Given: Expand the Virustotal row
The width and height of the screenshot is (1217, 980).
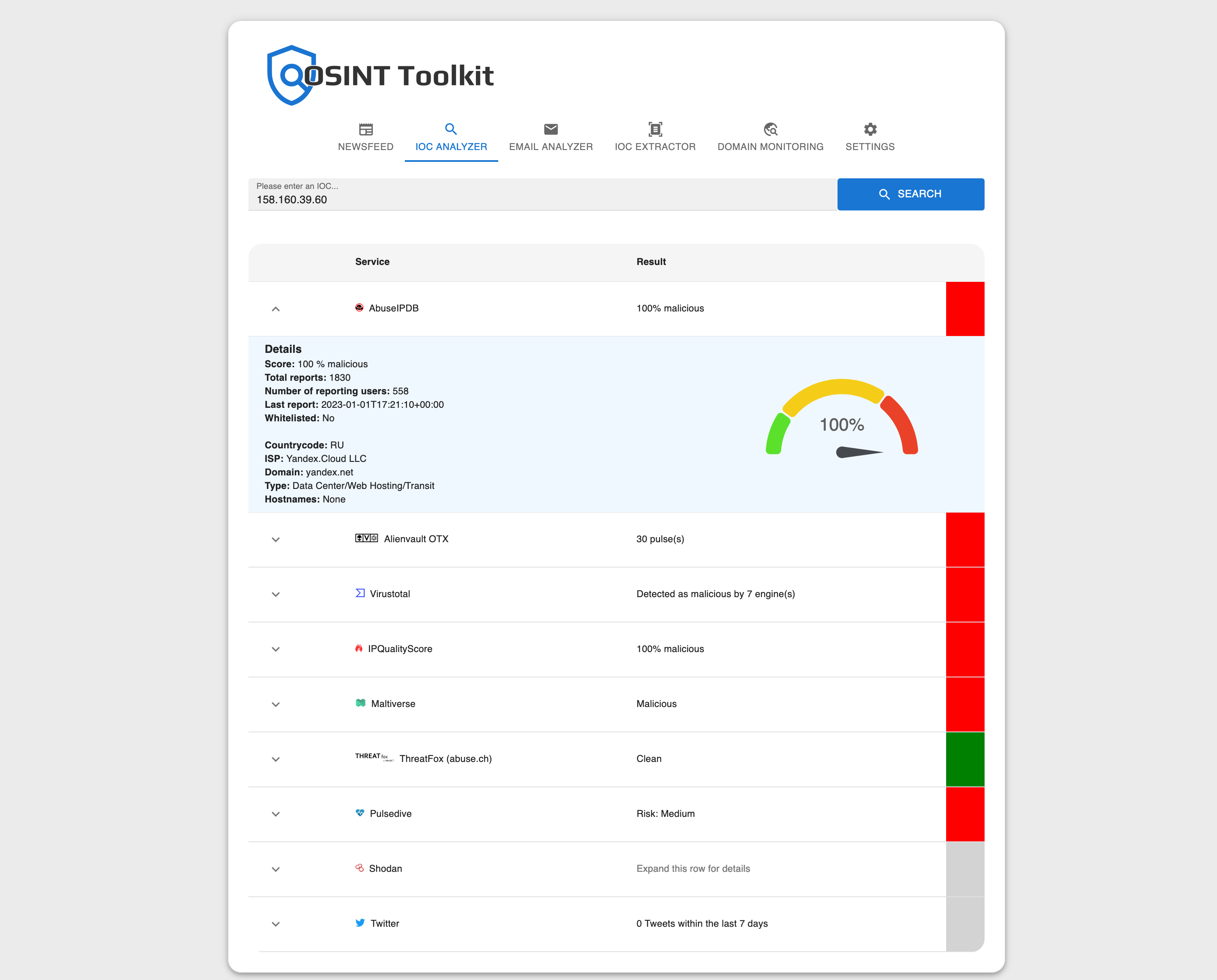Looking at the screenshot, I should click(x=276, y=595).
